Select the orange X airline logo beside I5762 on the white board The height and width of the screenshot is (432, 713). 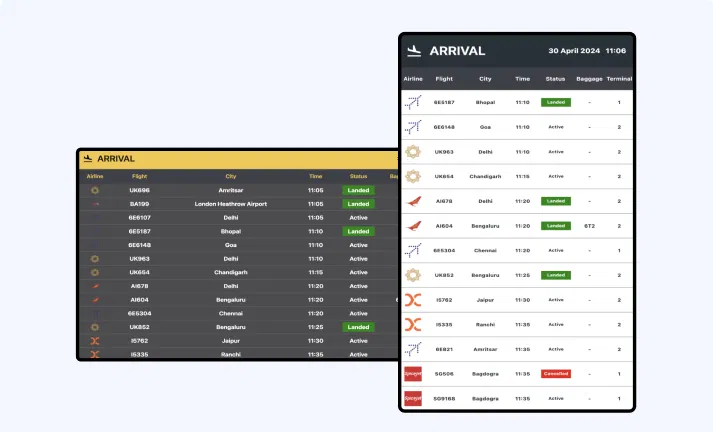(412, 300)
